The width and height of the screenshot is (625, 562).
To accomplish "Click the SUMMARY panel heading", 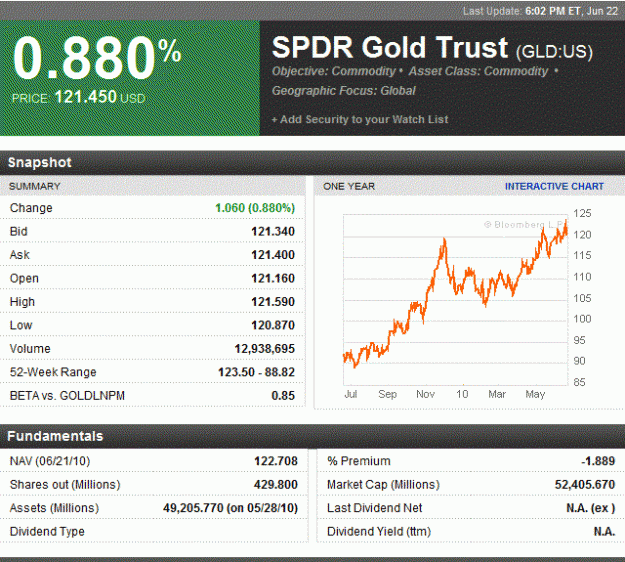I will [x=35, y=186].
